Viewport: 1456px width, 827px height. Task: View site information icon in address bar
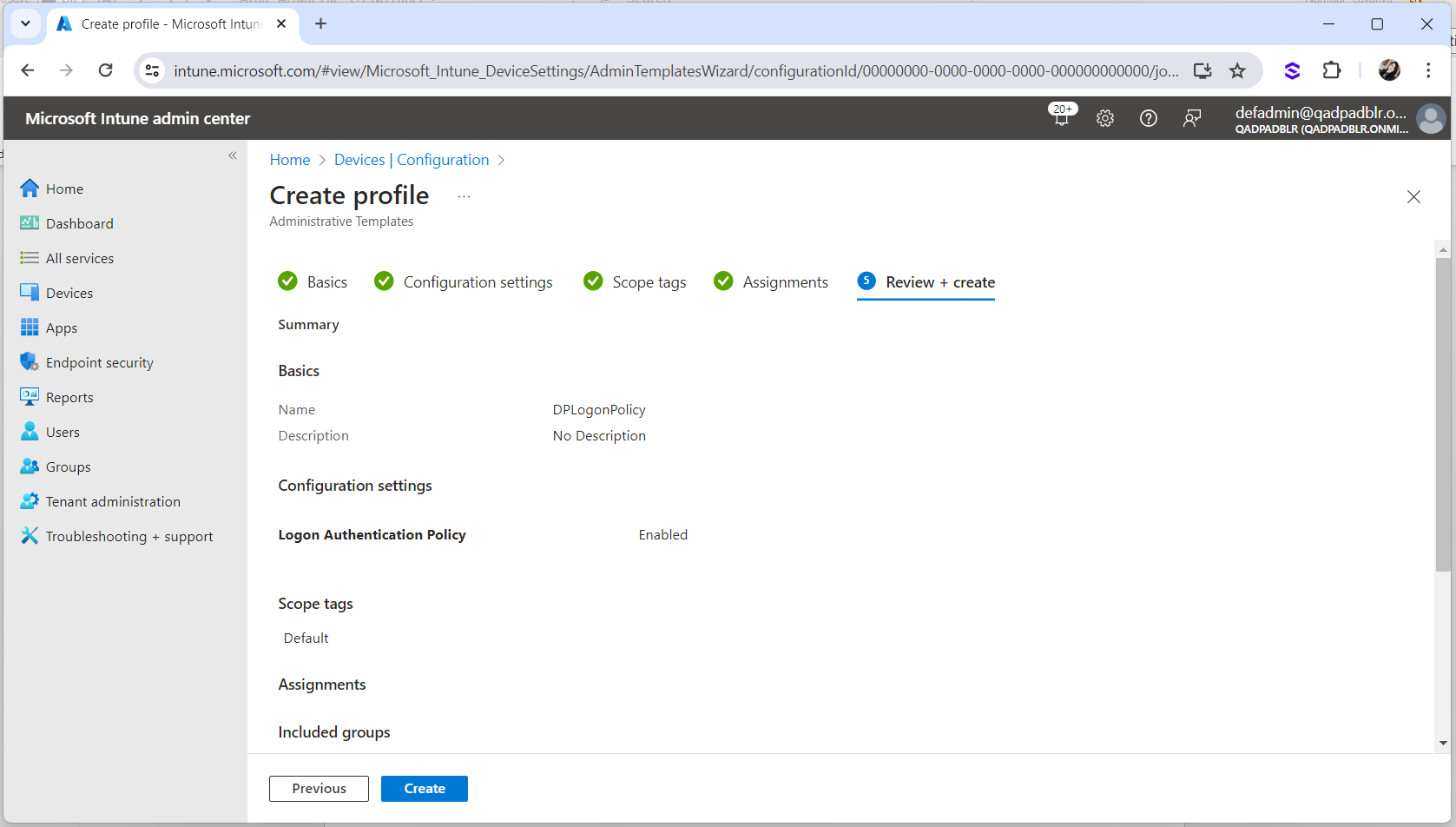pyautogui.click(x=152, y=70)
